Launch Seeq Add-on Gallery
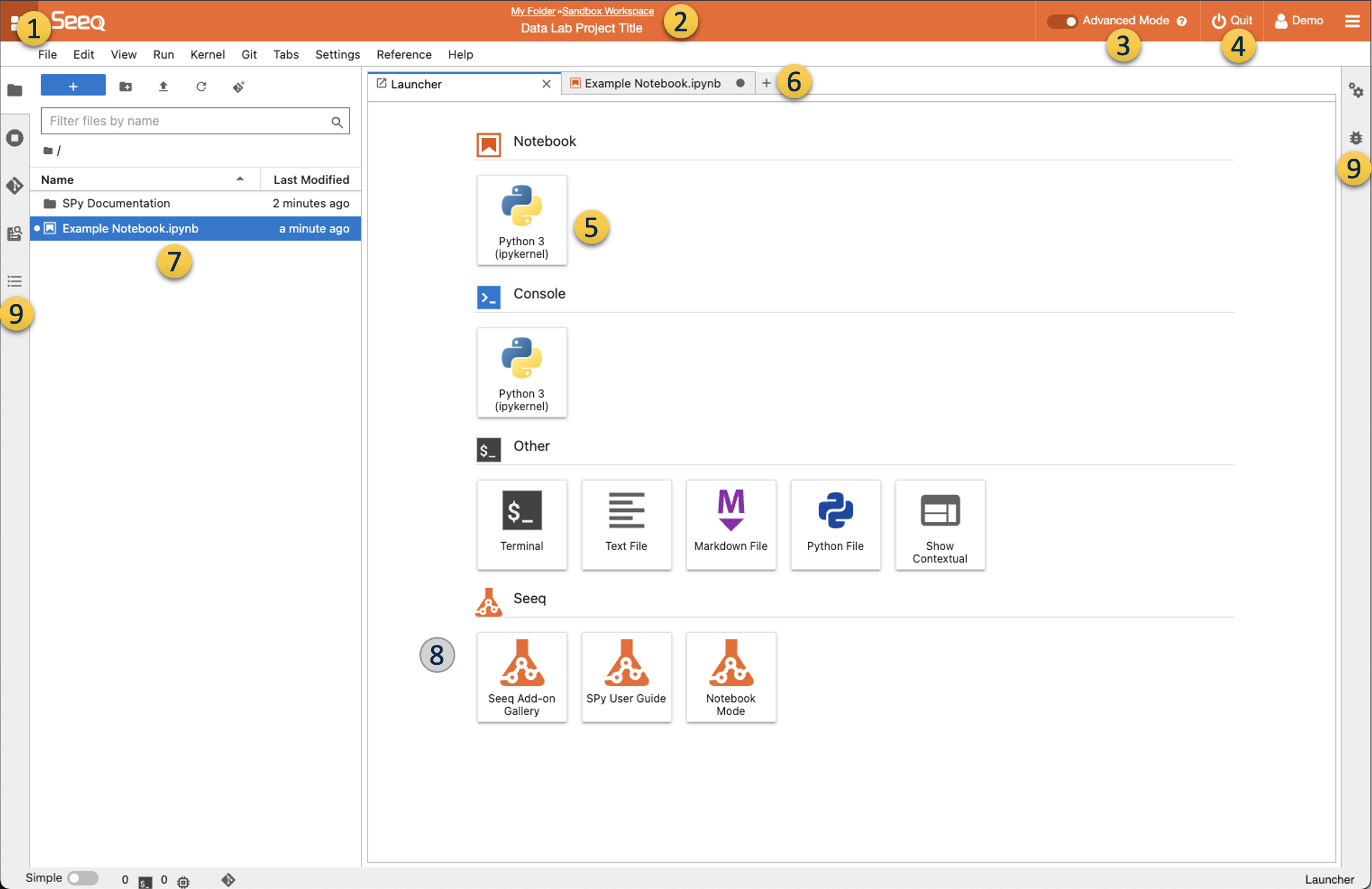This screenshot has height=889, width=1372. coord(521,676)
